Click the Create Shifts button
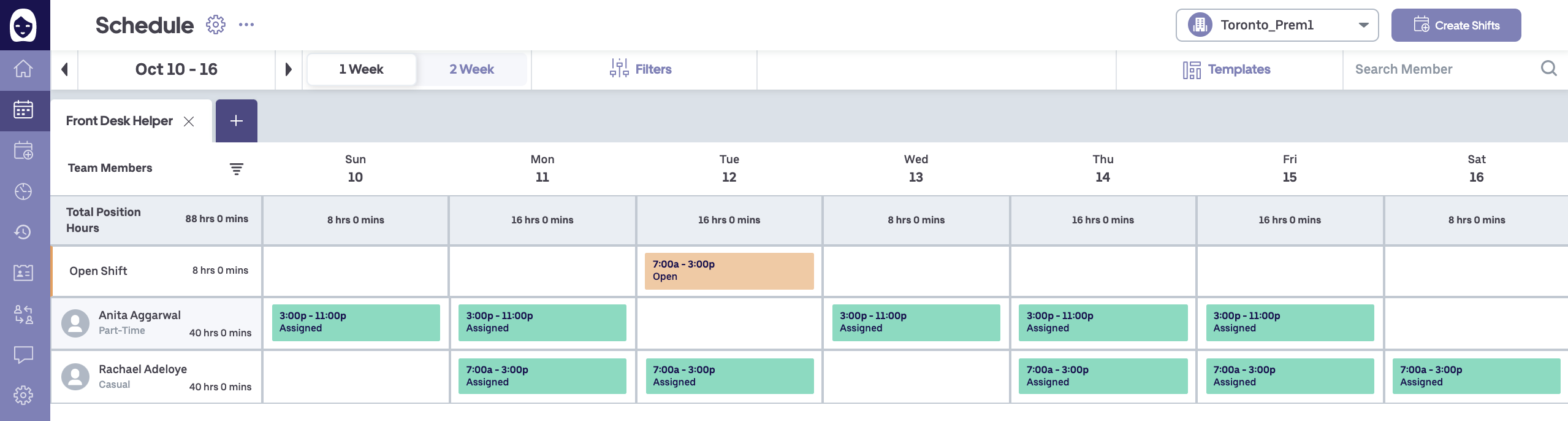 point(1456,25)
